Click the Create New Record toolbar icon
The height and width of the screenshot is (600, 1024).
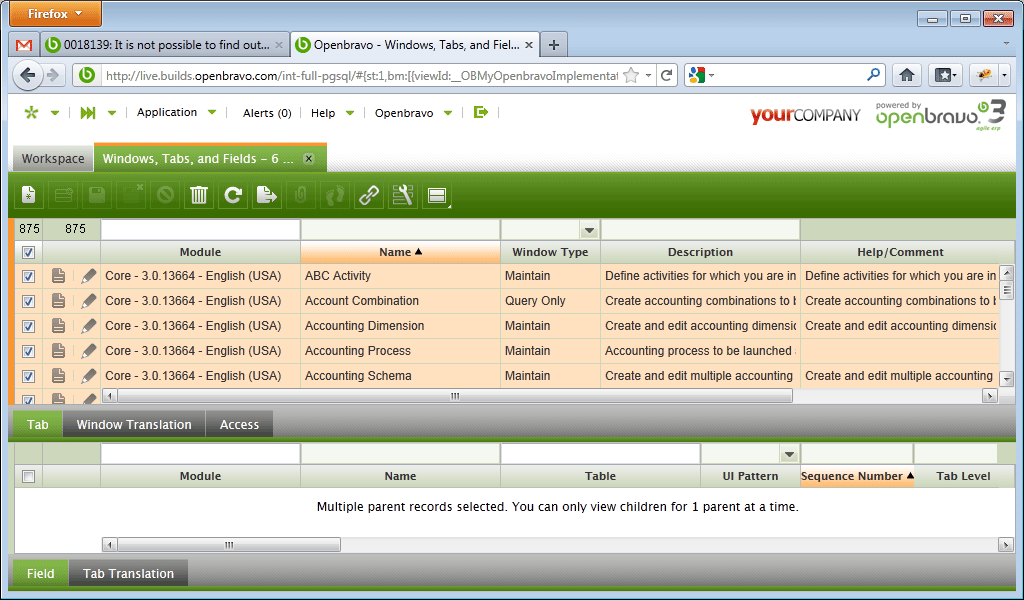[x=29, y=196]
